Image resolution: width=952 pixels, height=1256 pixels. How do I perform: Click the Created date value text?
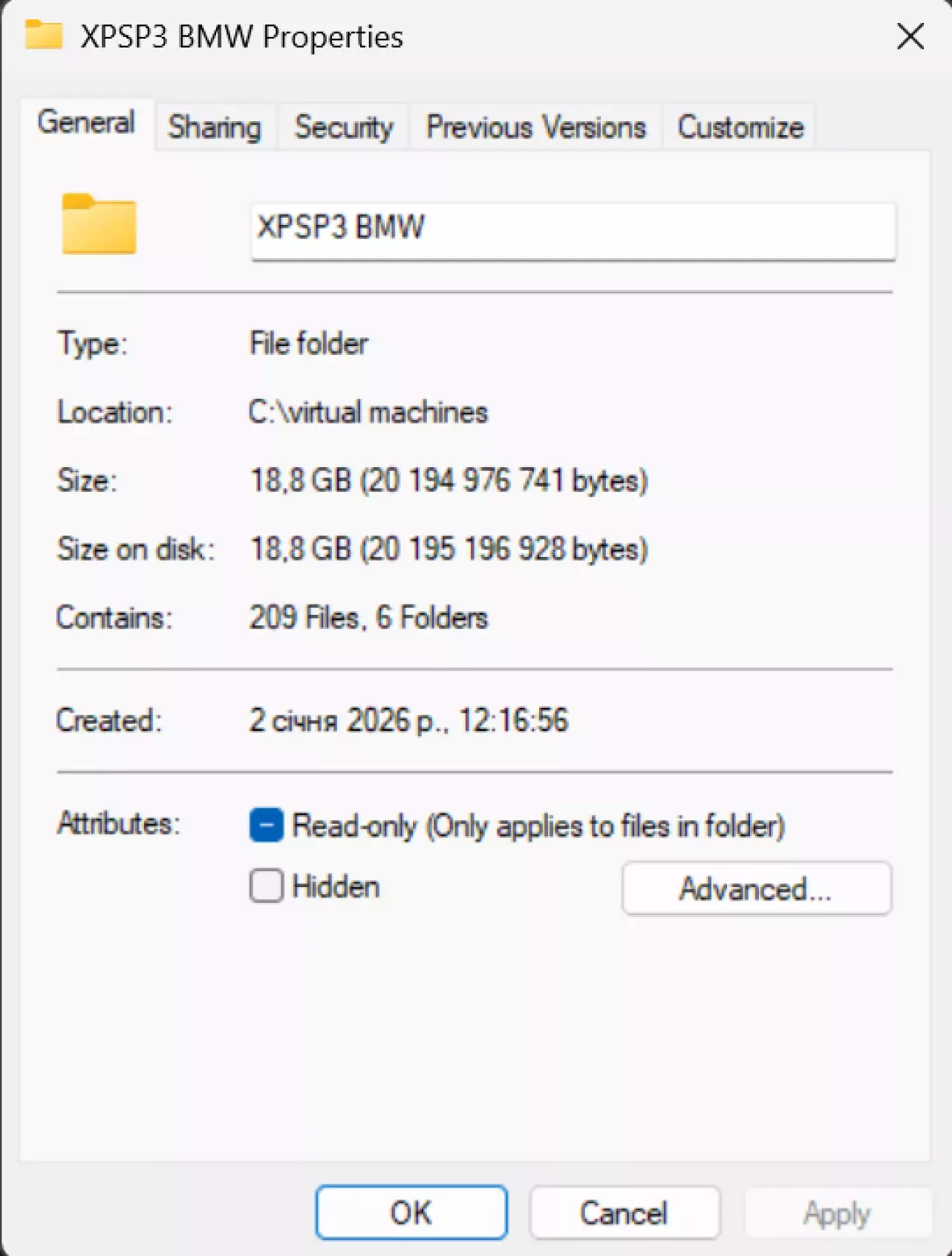click(408, 720)
